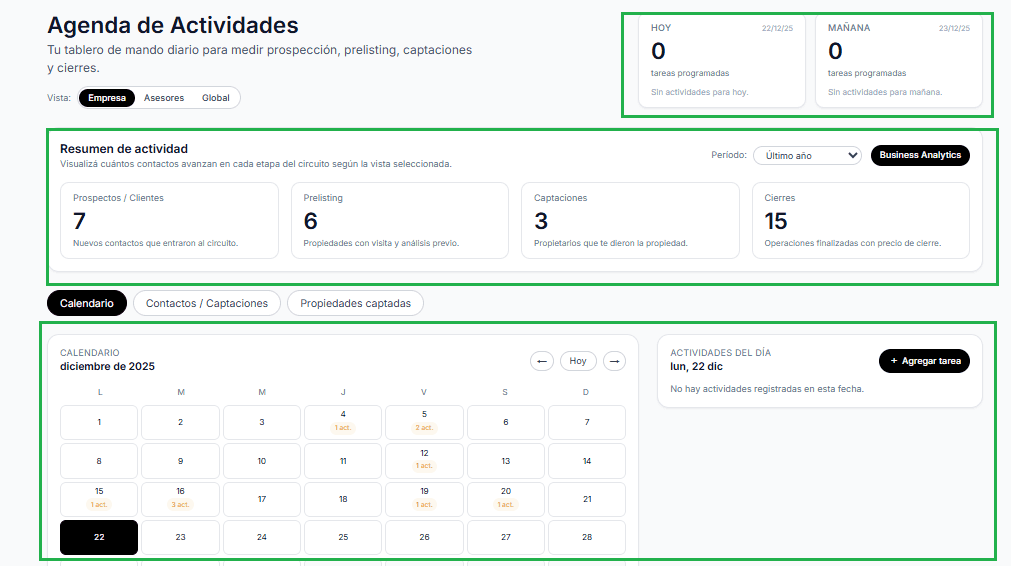Click the 22/12/25 date in HOY card
1011x566 pixels.
777,28
